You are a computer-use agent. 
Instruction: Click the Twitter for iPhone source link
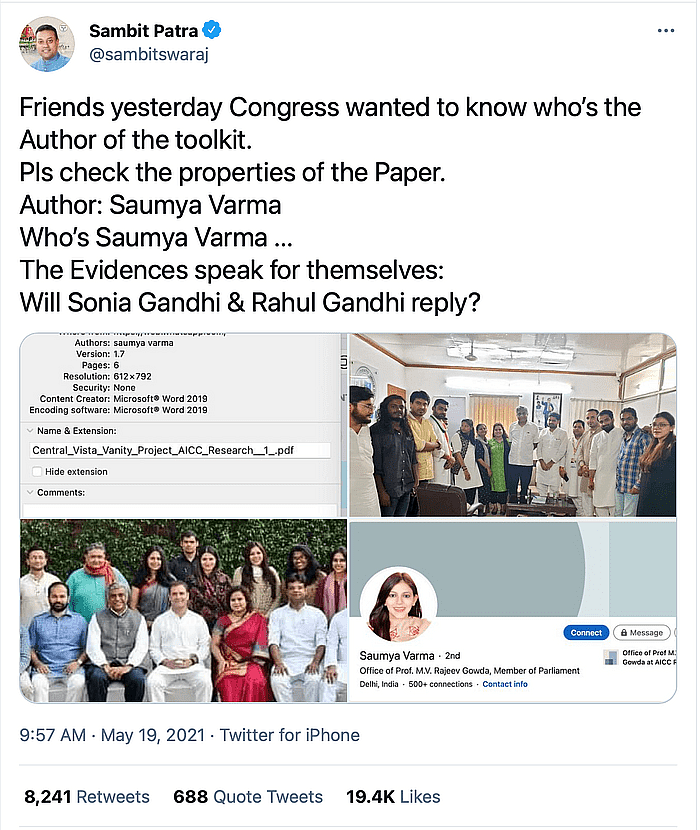tap(290, 735)
